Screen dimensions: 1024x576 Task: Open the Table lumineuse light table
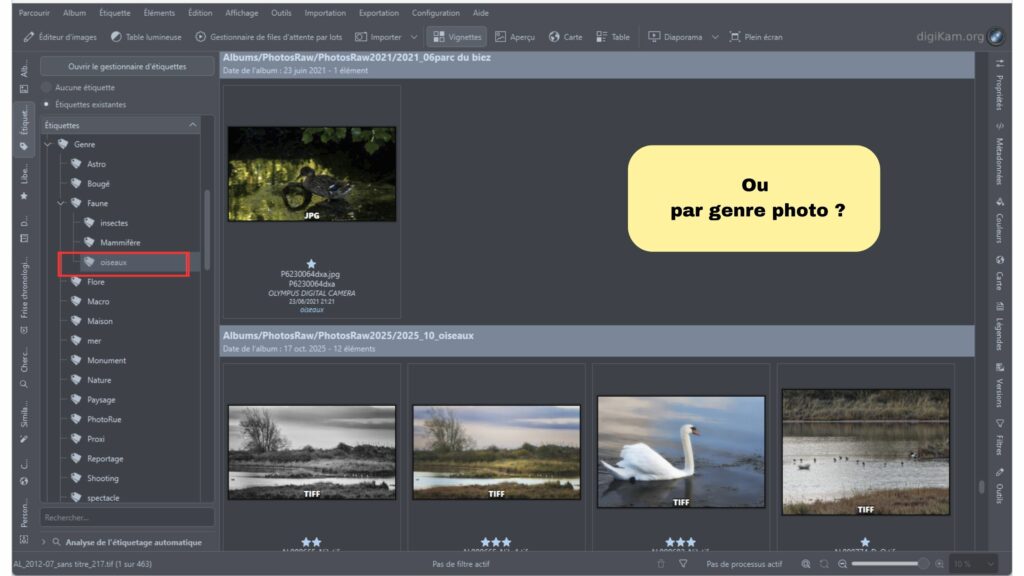(146, 37)
